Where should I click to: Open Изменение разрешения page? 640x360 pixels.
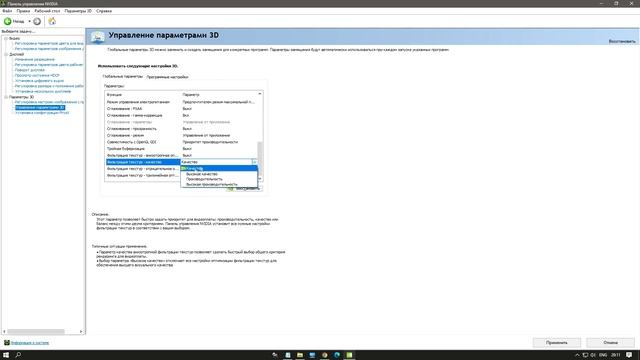35,60
